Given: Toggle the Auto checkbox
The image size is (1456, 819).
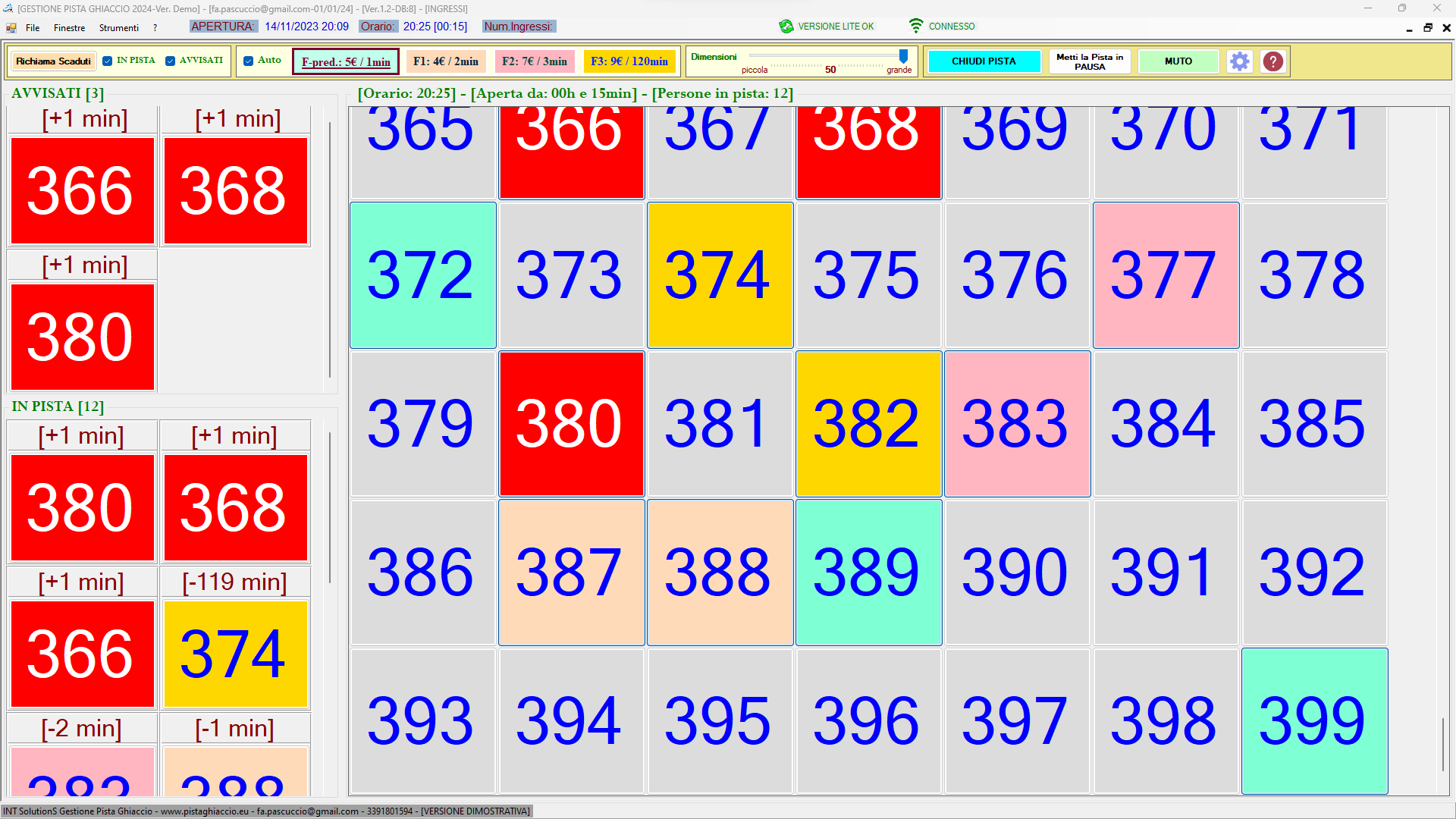Looking at the screenshot, I should point(249,61).
